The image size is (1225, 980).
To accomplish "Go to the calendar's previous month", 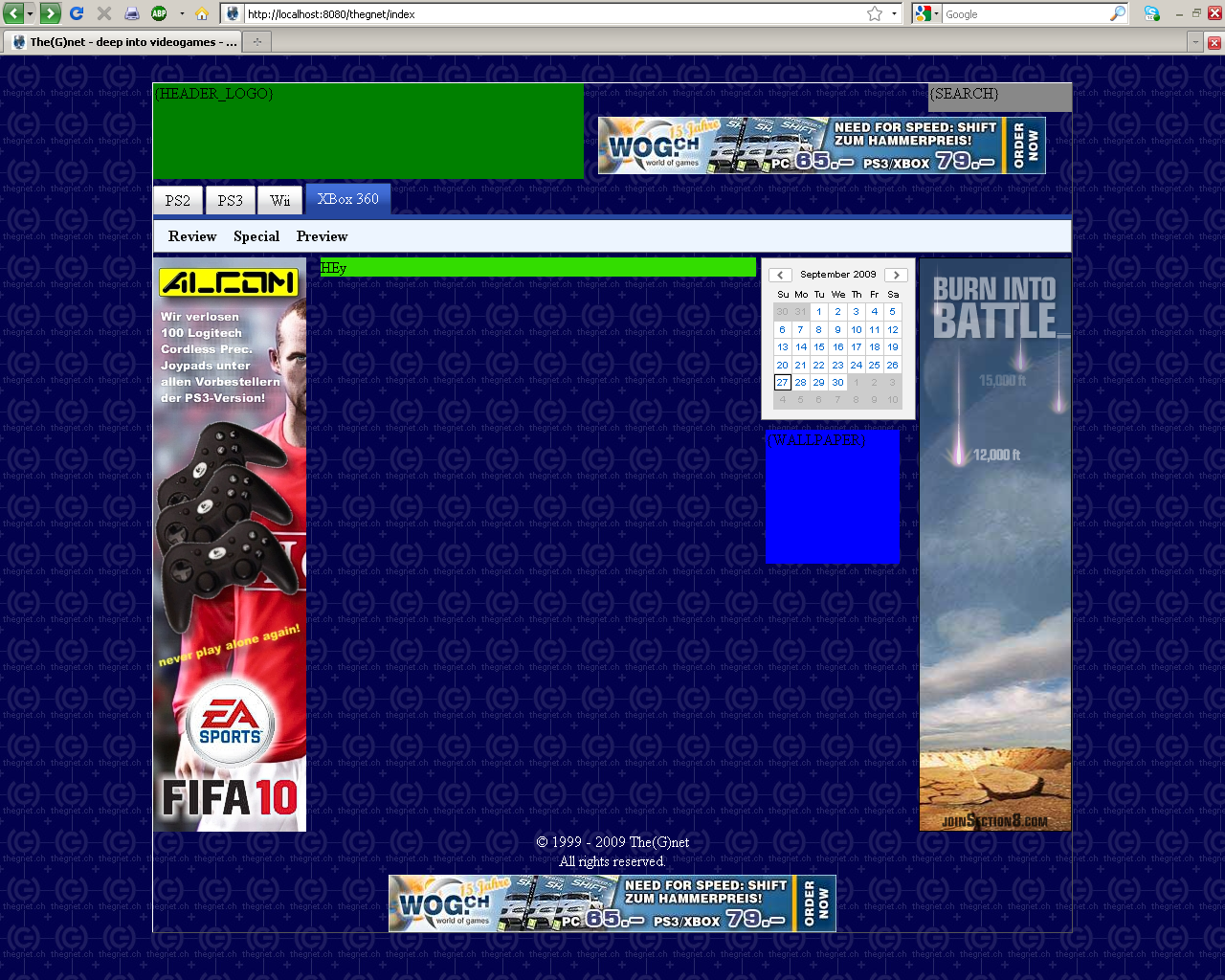I will pyautogui.click(x=780, y=275).
